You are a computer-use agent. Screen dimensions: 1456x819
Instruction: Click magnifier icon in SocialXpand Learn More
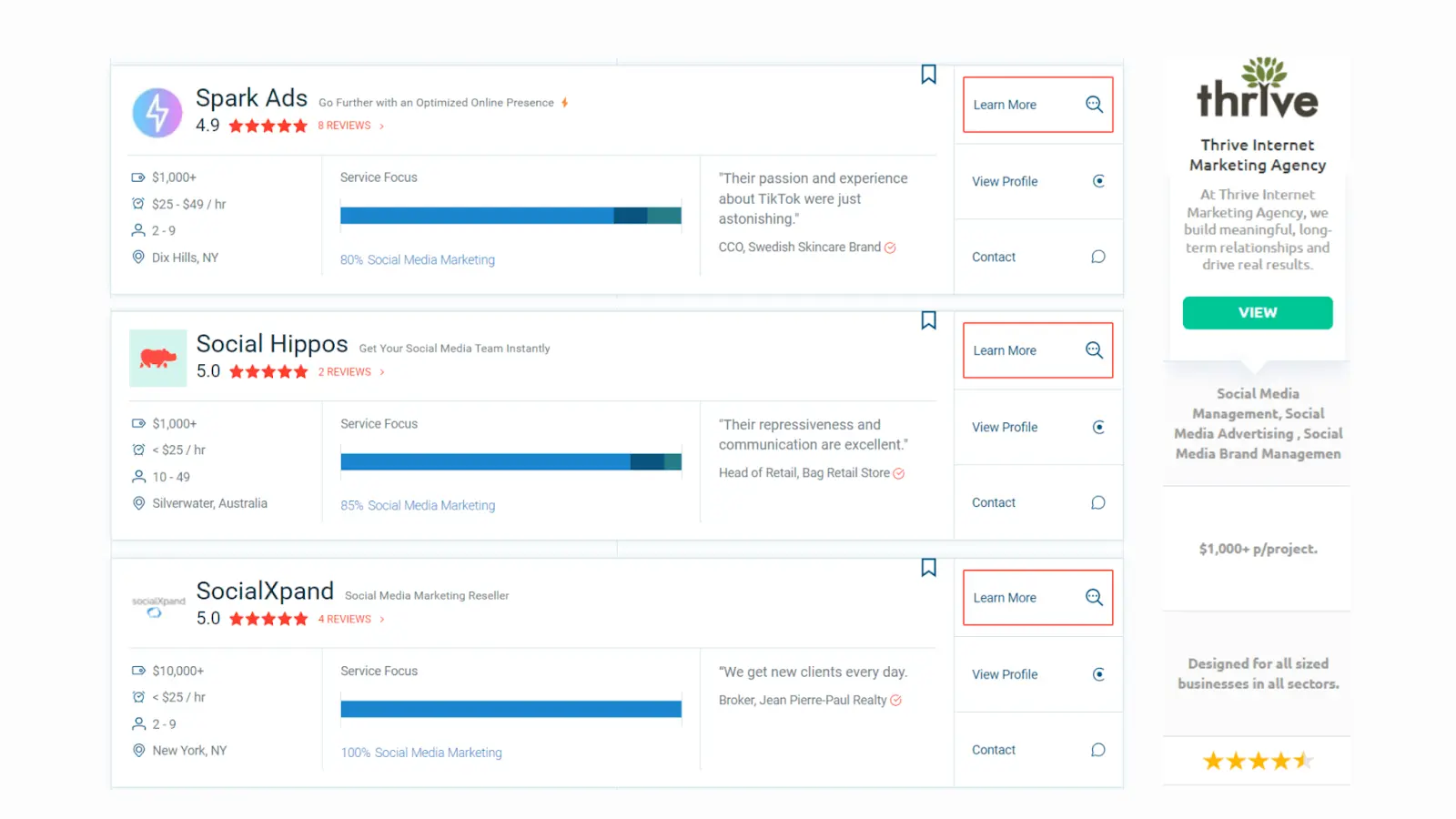click(1094, 598)
